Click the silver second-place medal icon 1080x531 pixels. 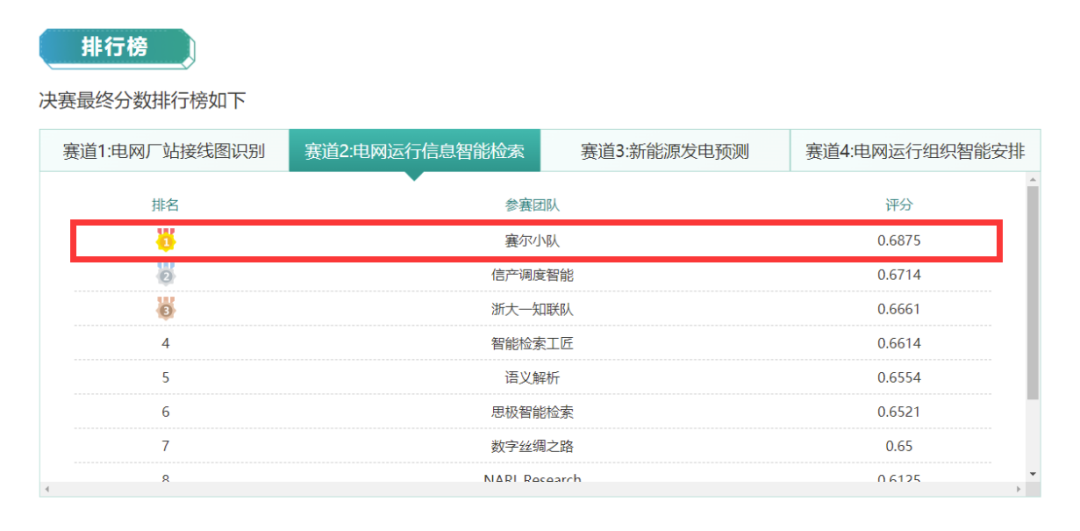point(165,274)
